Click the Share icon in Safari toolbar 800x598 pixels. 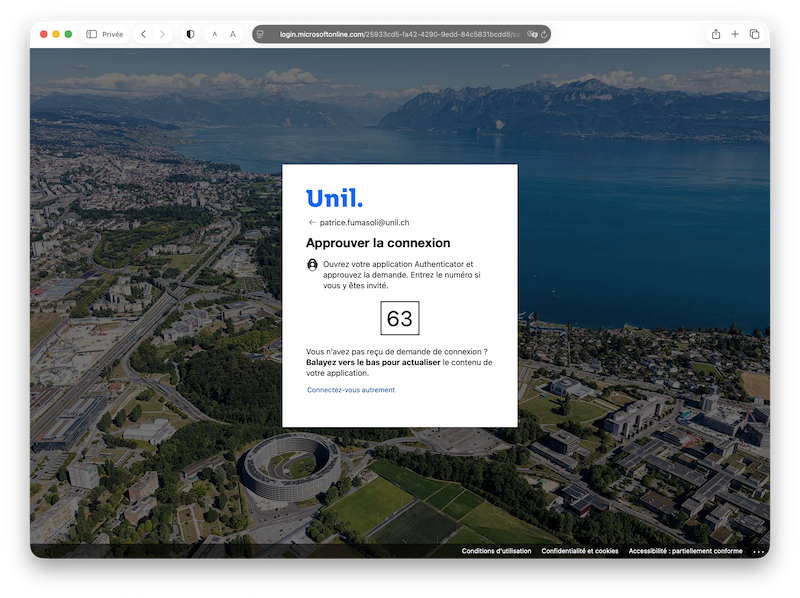coord(716,34)
